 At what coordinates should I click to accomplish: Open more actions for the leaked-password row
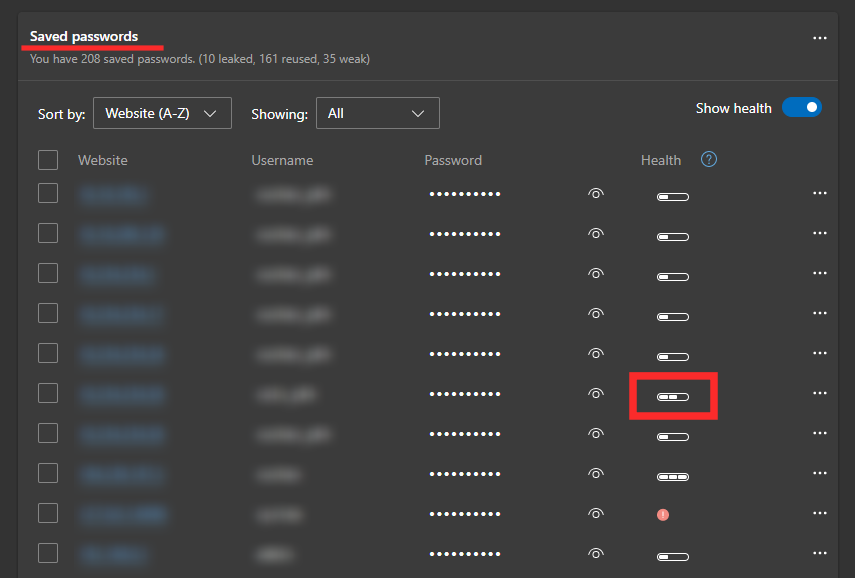(820, 514)
